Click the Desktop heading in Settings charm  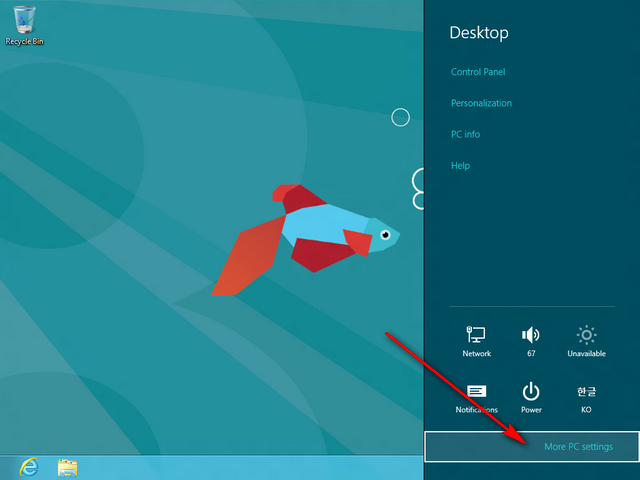479,33
